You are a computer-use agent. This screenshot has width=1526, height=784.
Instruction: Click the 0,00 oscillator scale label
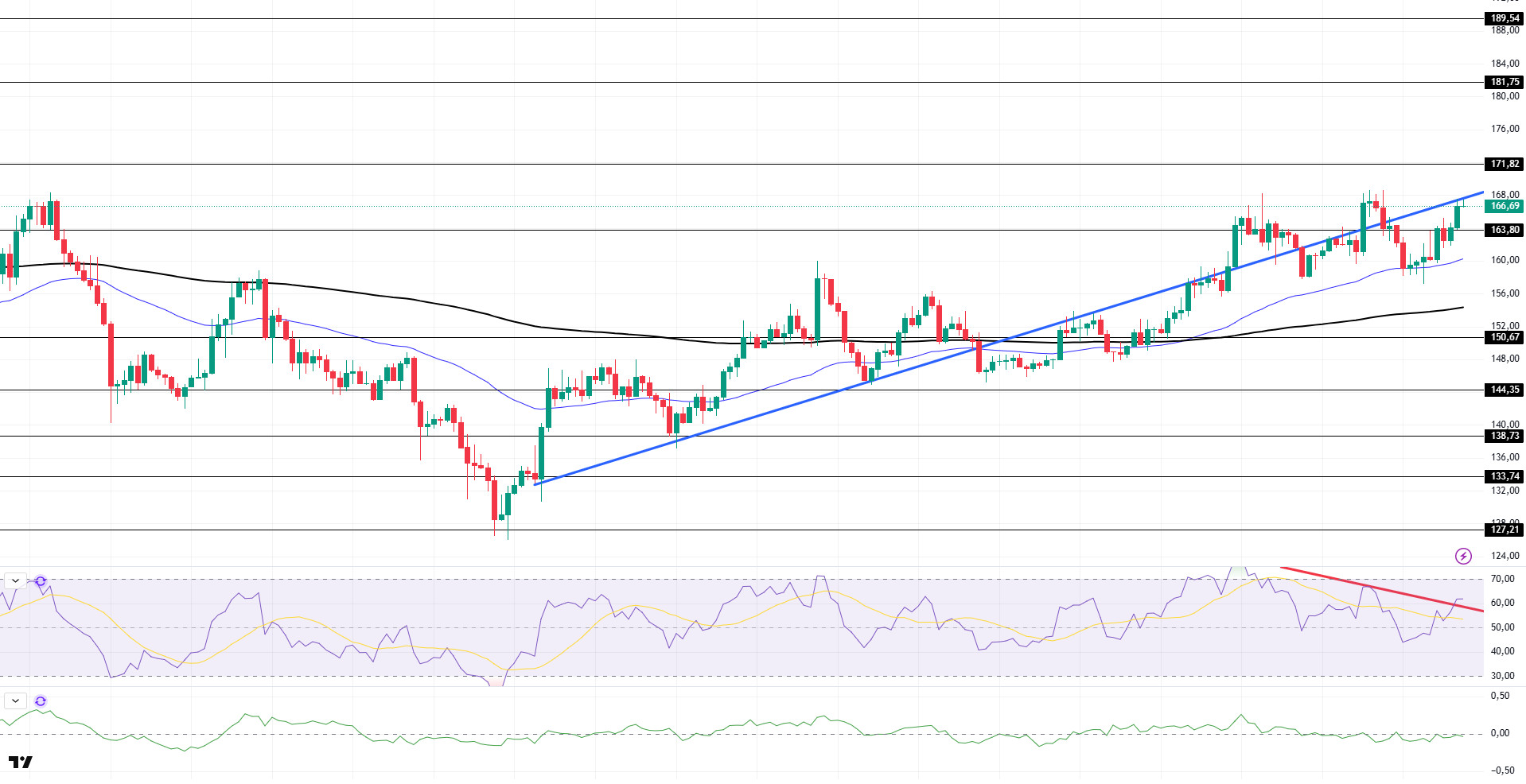(1500, 733)
